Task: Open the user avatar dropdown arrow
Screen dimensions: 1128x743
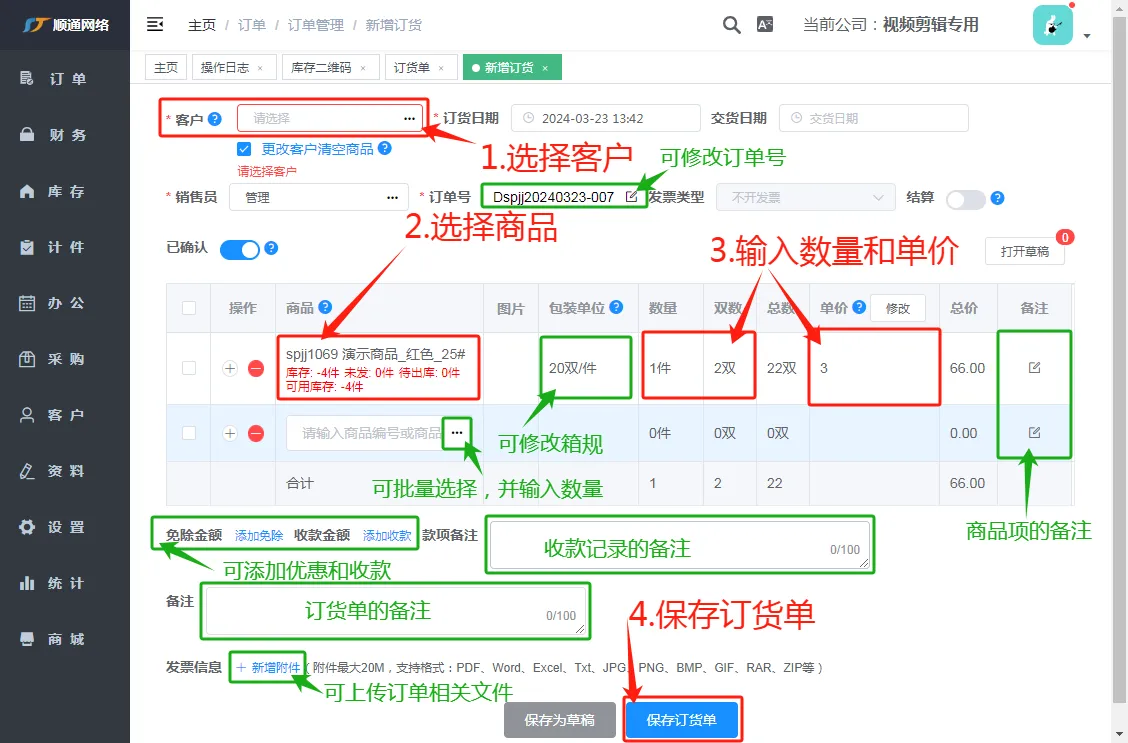Action: coord(1087,35)
